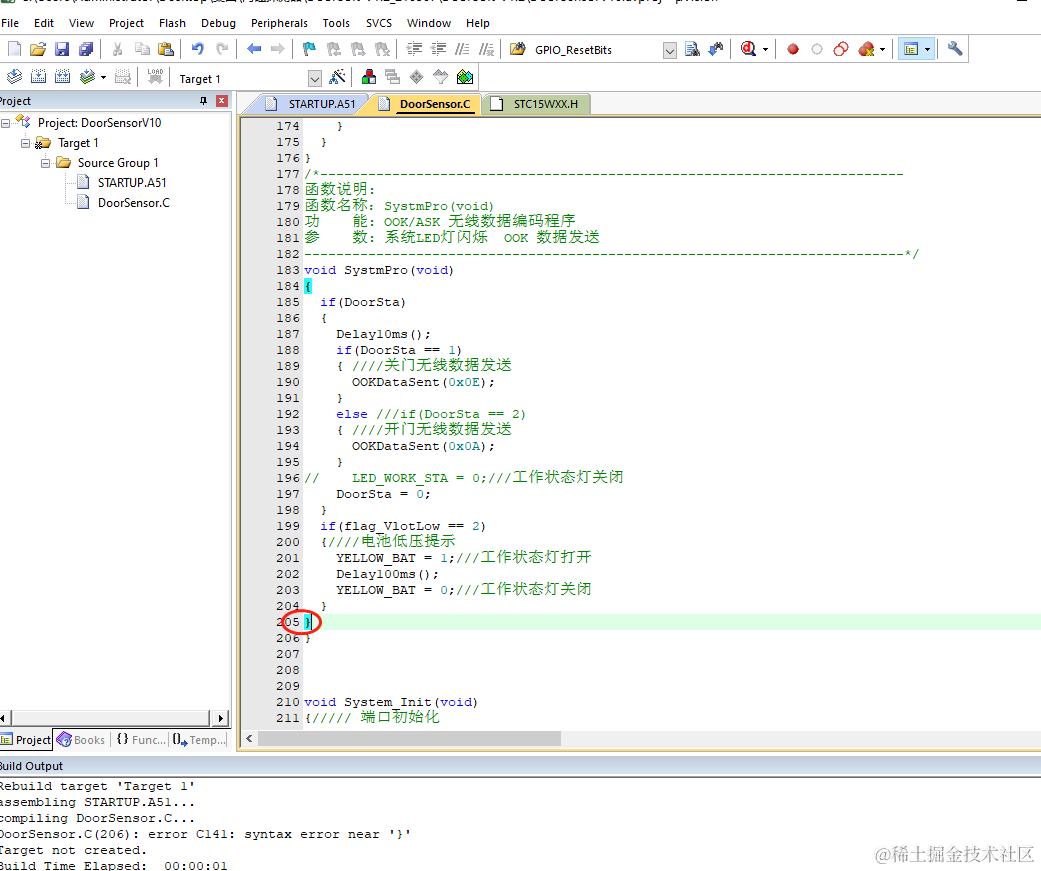Click the Kill all breakpoints icon

click(866, 49)
